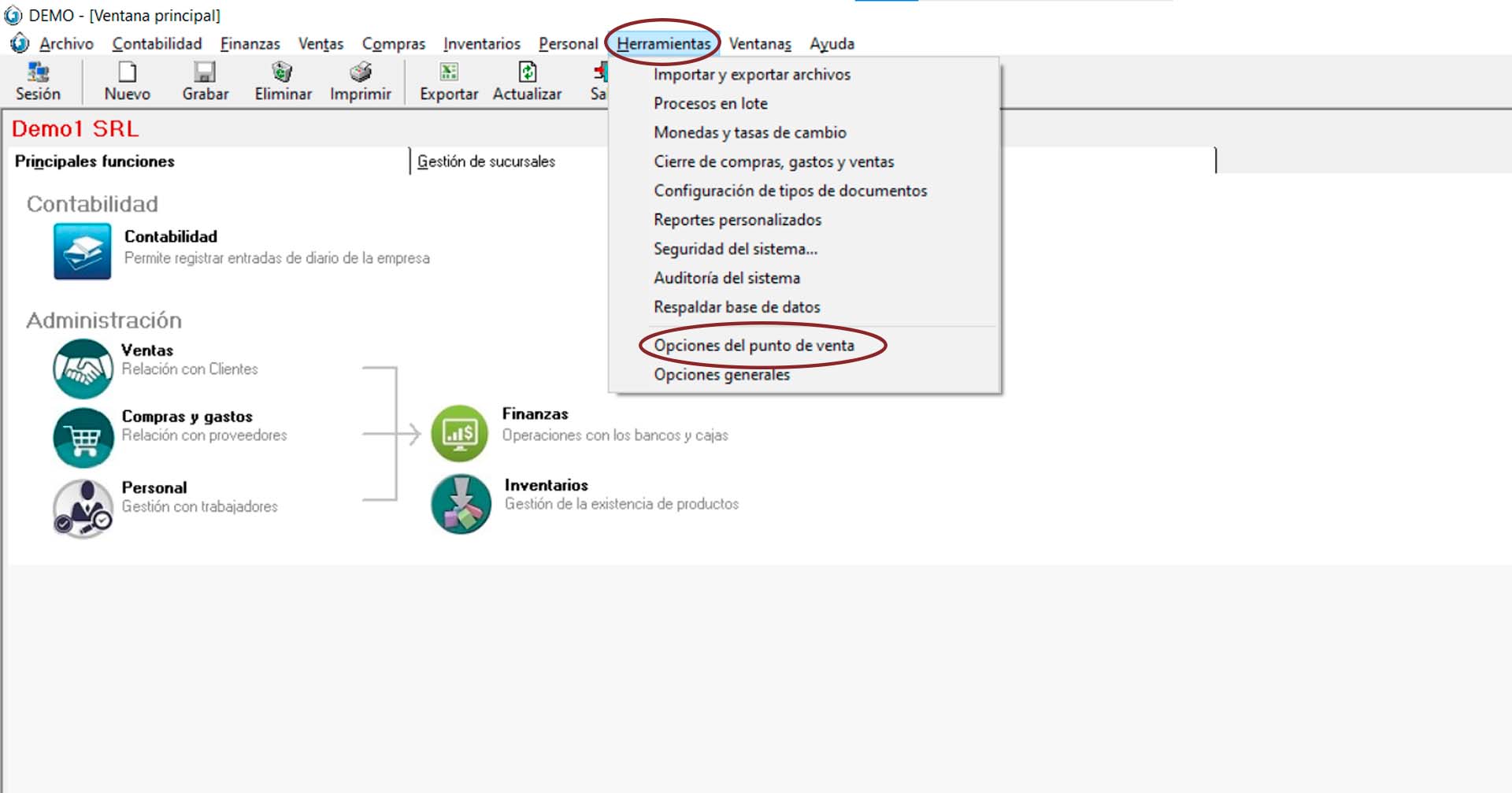The height and width of the screenshot is (793, 1512).
Task: Open the Archivo menu
Action: click(66, 44)
